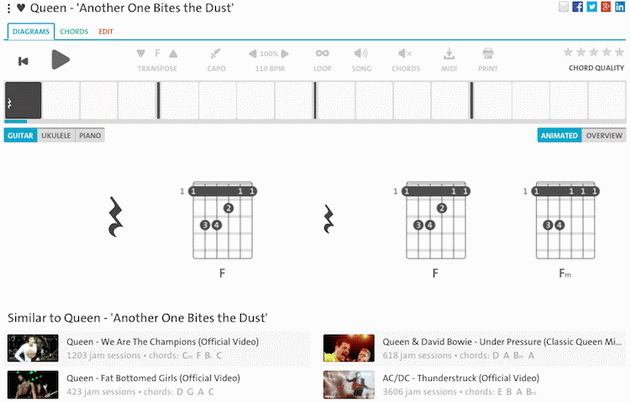Start playback with the large play button
The image size is (630, 402).
pyautogui.click(x=61, y=60)
